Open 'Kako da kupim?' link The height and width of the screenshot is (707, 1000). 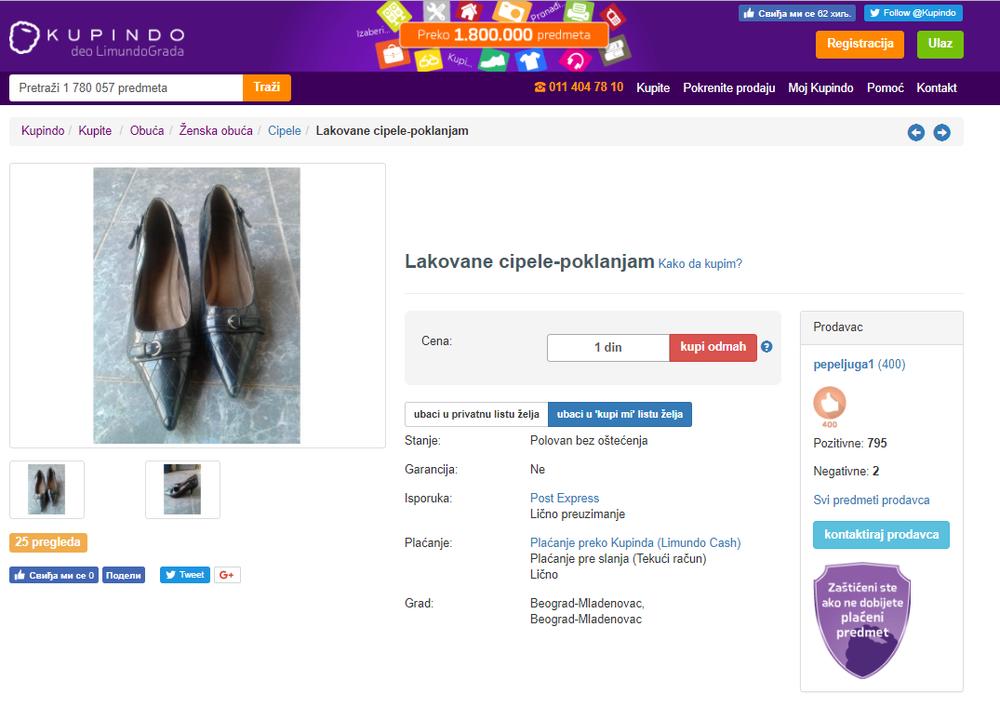pos(700,264)
